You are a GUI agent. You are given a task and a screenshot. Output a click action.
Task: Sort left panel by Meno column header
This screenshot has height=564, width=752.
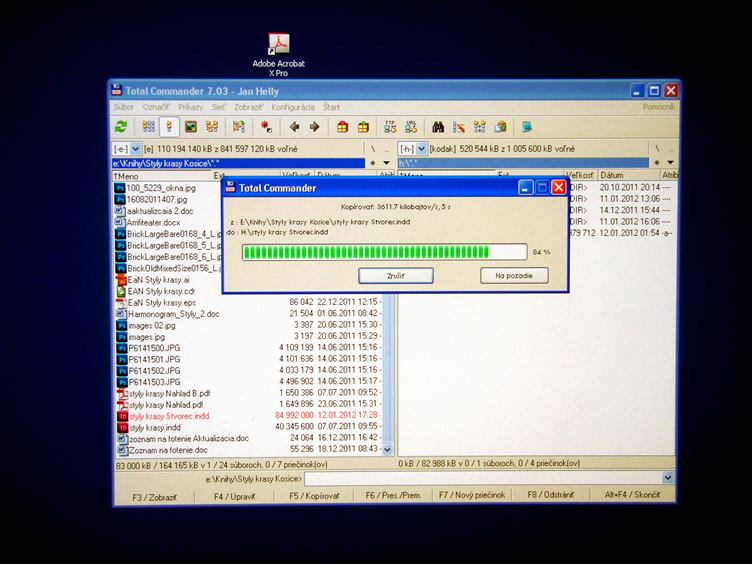point(163,176)
